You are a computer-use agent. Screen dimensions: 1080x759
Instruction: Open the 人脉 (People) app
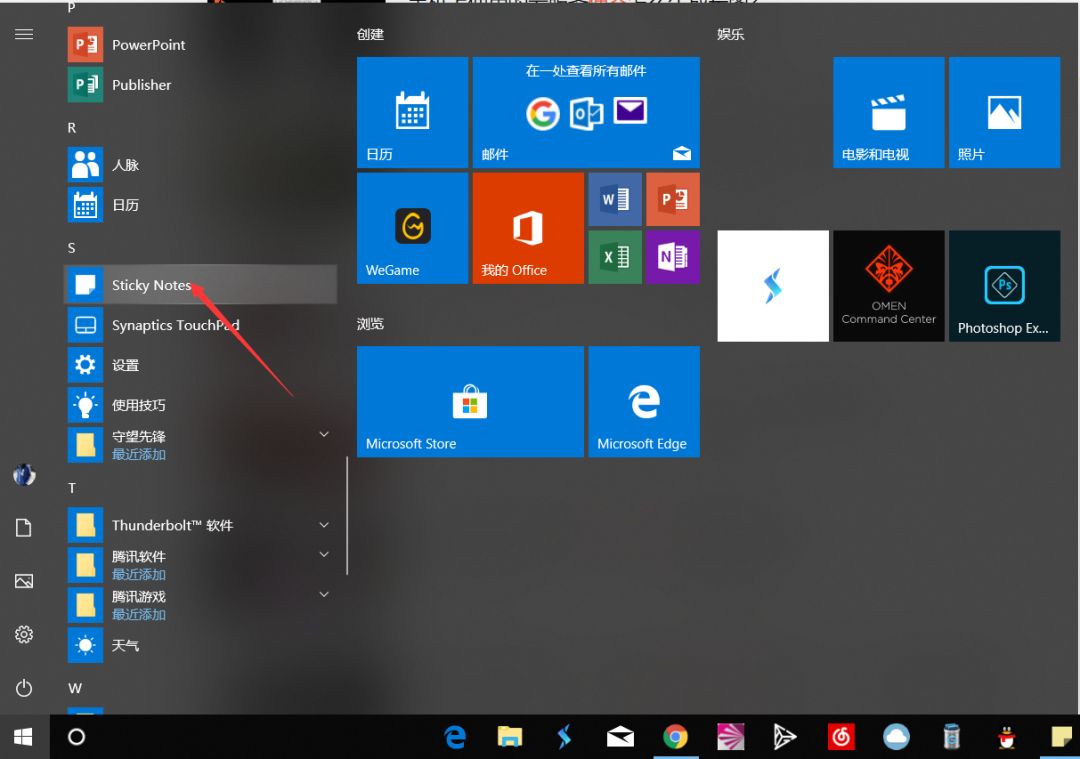tap(200, 165)
